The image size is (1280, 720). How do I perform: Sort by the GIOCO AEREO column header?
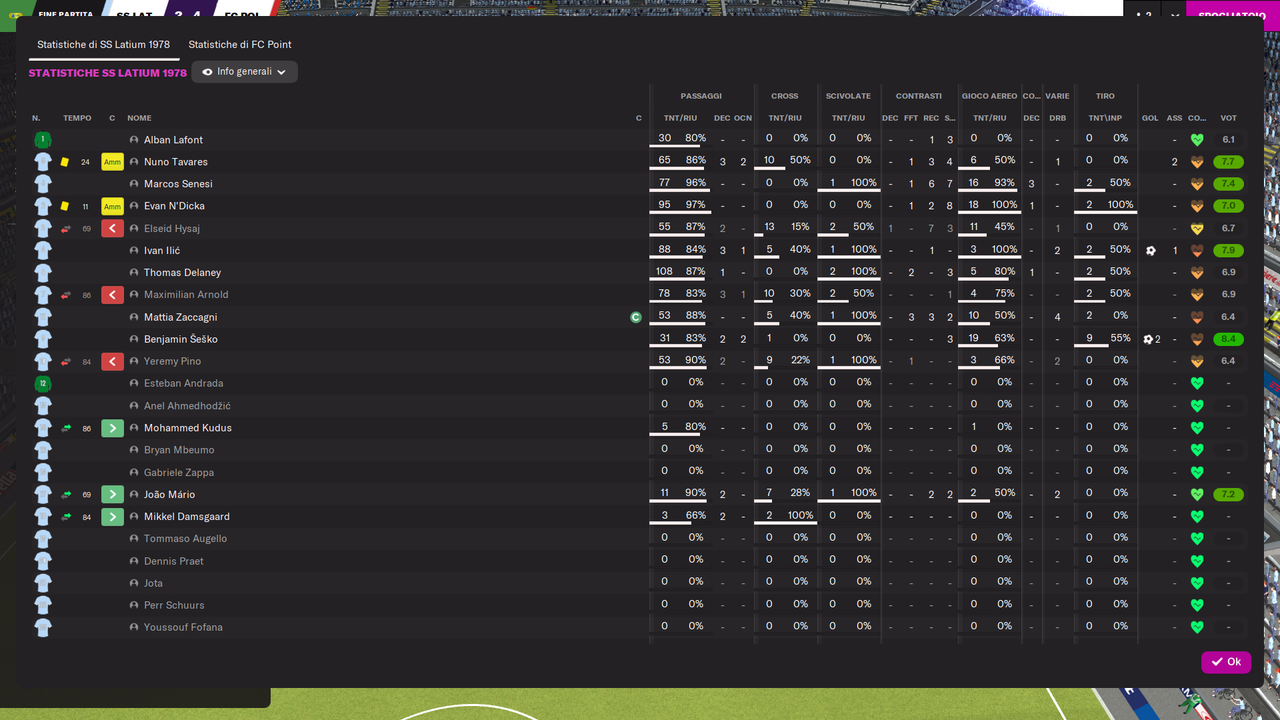989,96
